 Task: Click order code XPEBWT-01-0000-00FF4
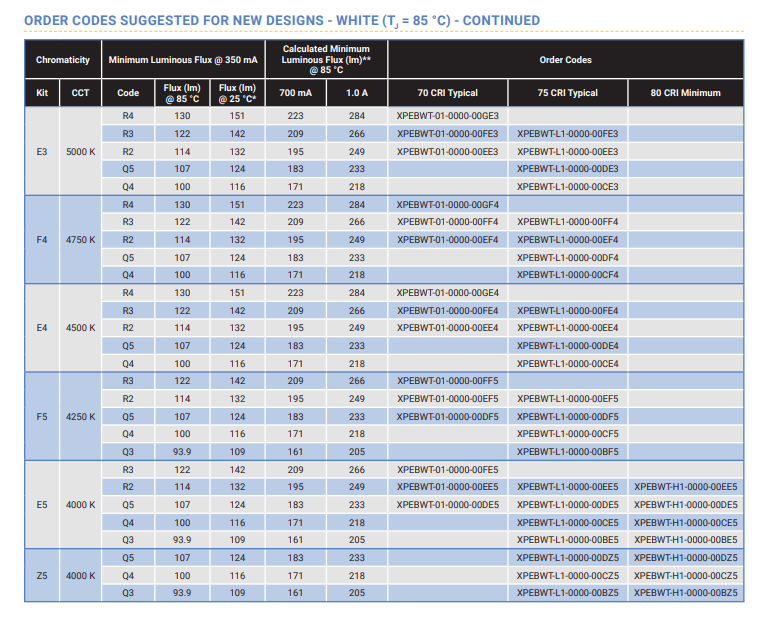pos(448,222)
